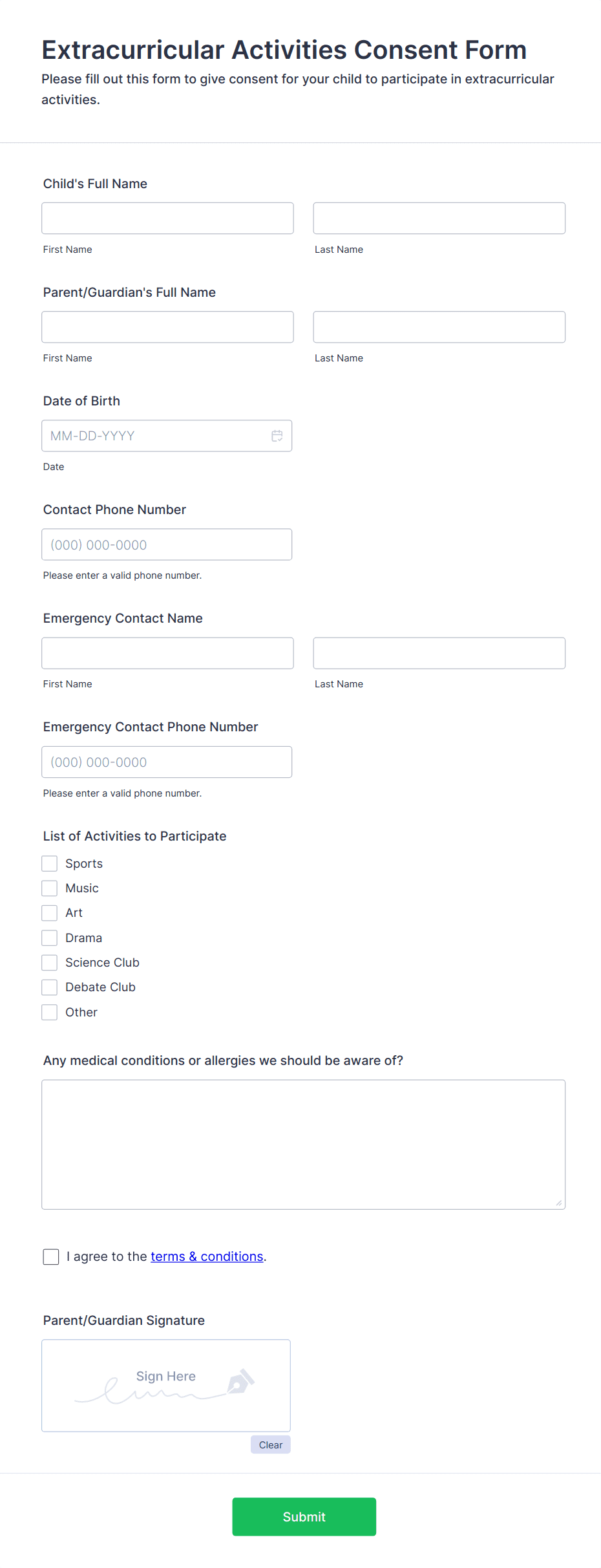Enable the Drama activity checkbox
The width and height of the screenshot is (601, 1568).
coord(50,938)
